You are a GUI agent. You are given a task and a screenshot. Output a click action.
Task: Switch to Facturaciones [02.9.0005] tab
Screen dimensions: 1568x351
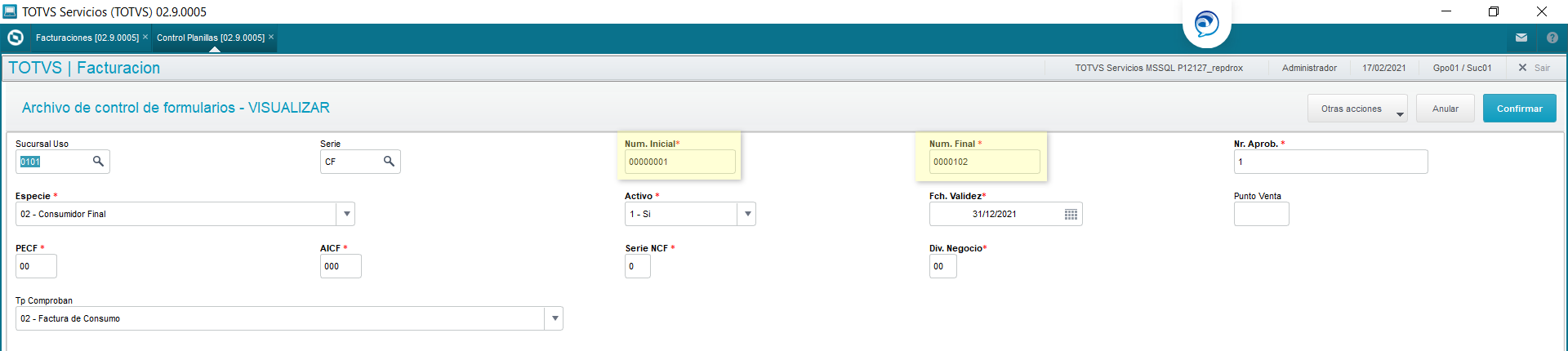pos(87,38)
